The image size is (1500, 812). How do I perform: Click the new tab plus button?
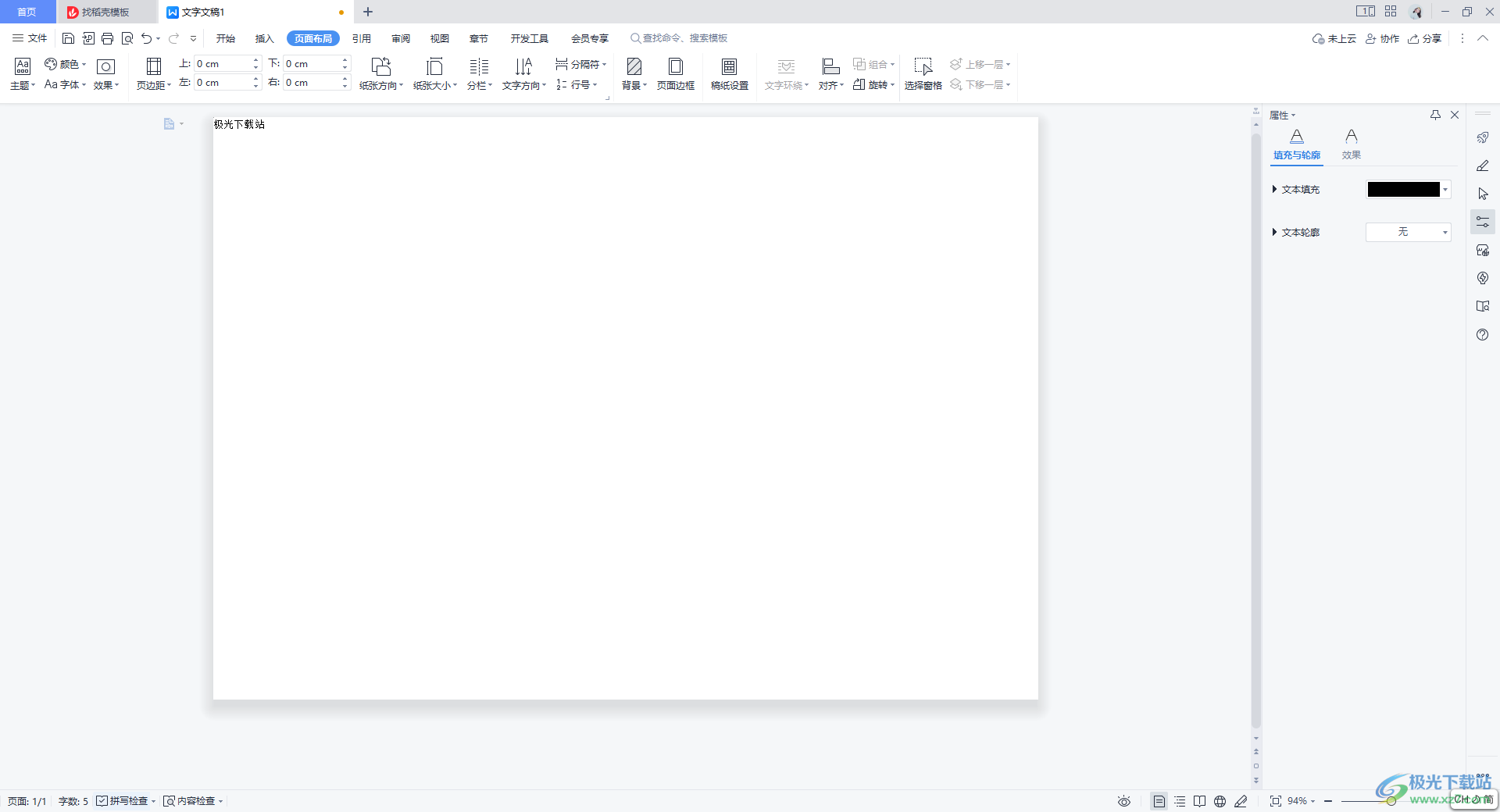pos(368,12)
